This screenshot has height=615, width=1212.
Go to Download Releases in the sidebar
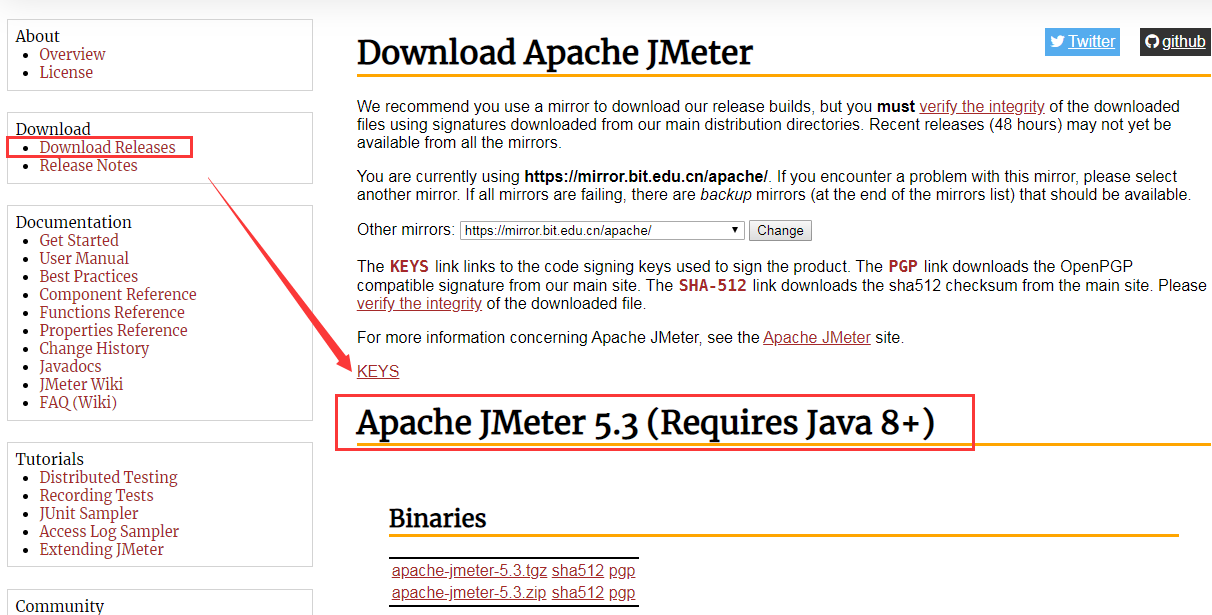pos(107,147)
